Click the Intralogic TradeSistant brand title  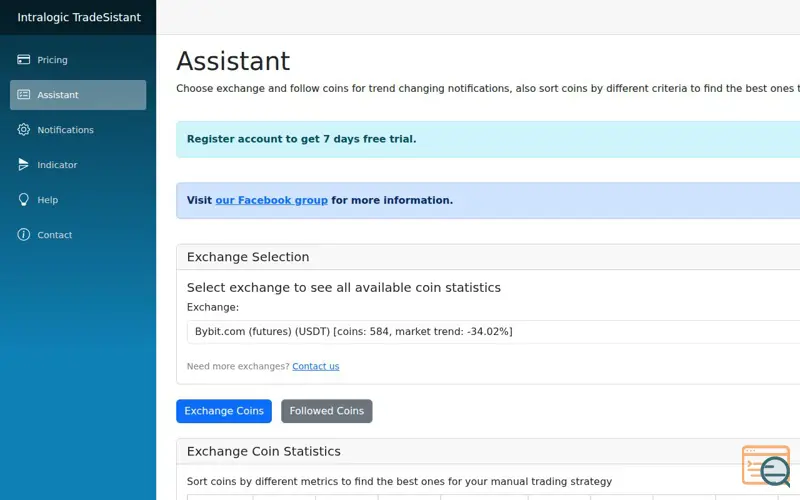[79, 17]
